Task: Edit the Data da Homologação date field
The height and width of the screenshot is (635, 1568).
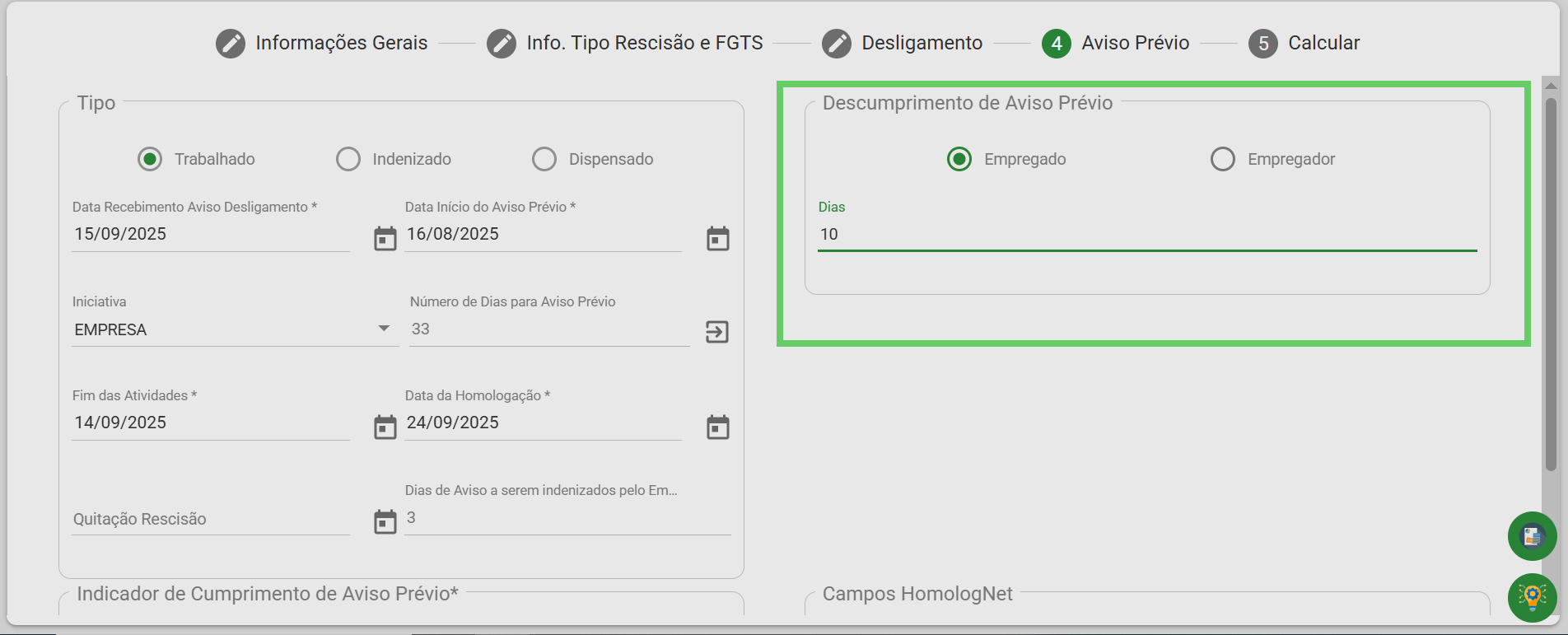Action: click(x=543, y=423)
